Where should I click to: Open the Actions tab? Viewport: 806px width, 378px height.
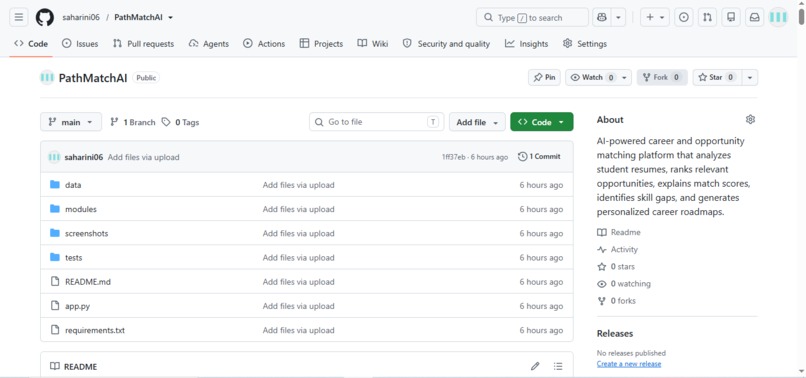tap(264, 44)
